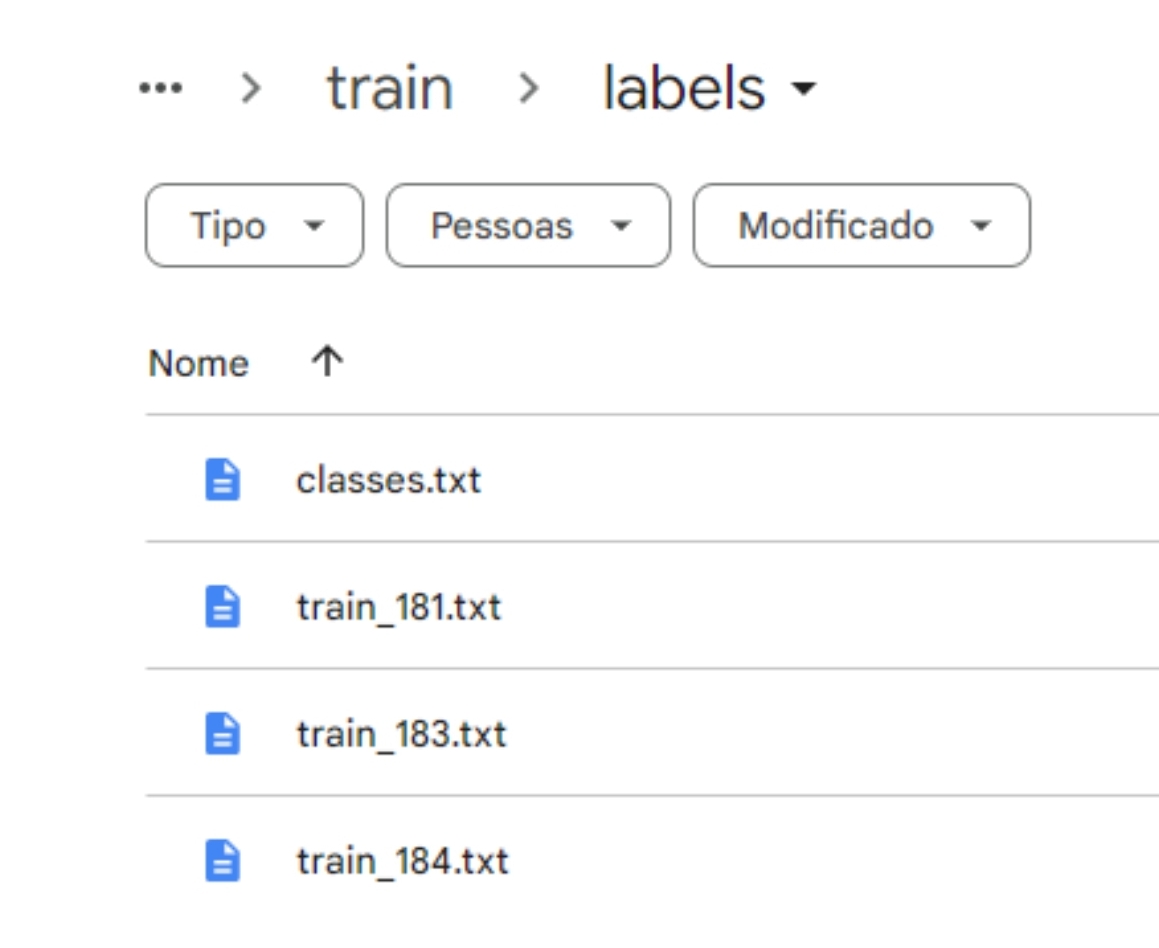Show hidden path via three-dots breadcrumb
1159x948 pixels.
160,89
